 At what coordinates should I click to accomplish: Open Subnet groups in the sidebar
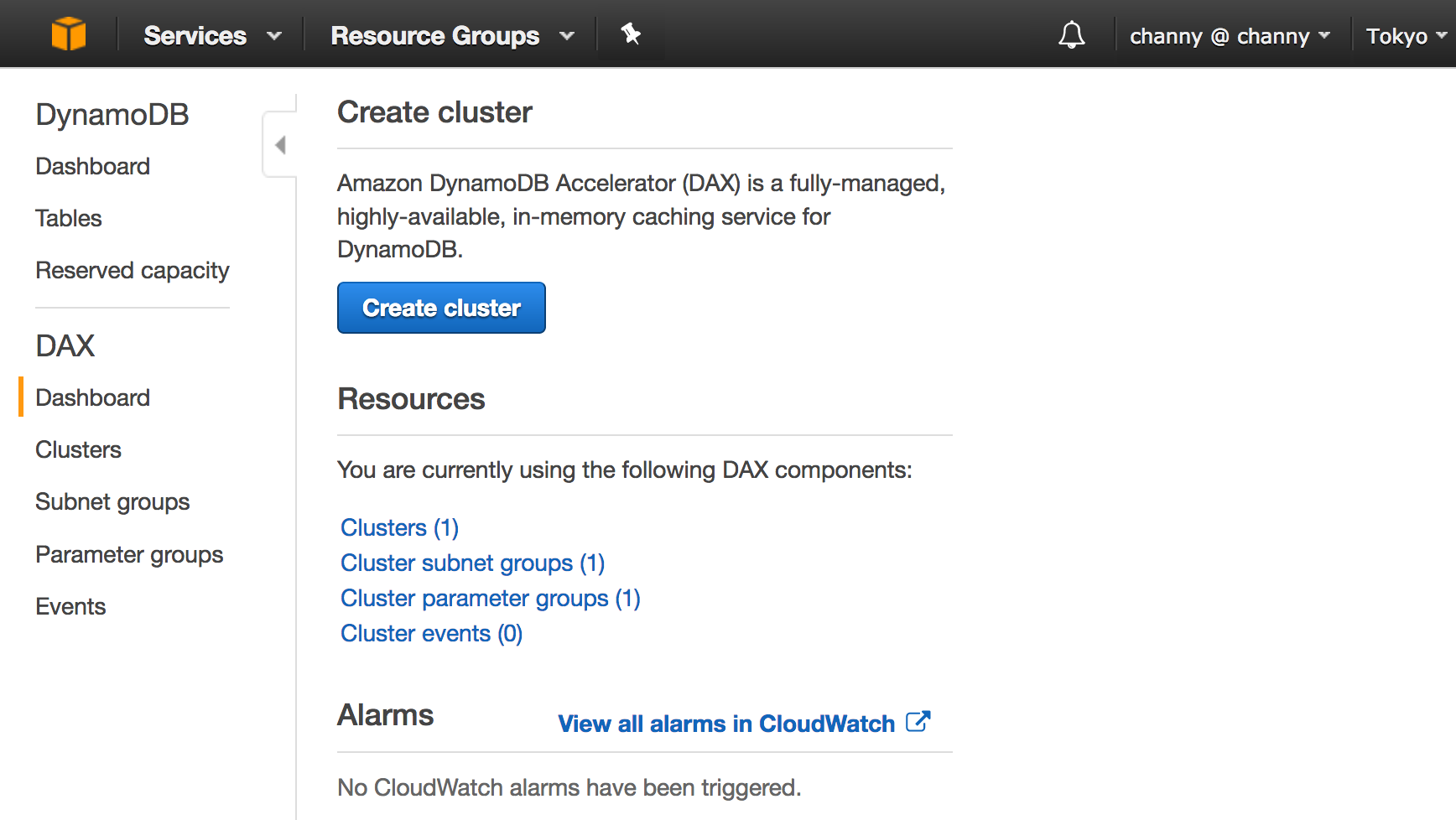click(112, 501)
